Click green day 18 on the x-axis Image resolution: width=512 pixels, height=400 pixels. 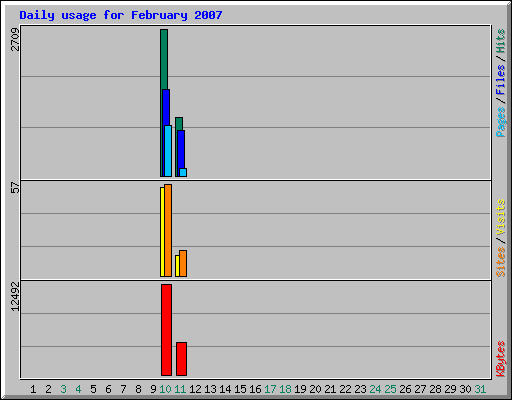pyautogui.click(x=285, y=389)
